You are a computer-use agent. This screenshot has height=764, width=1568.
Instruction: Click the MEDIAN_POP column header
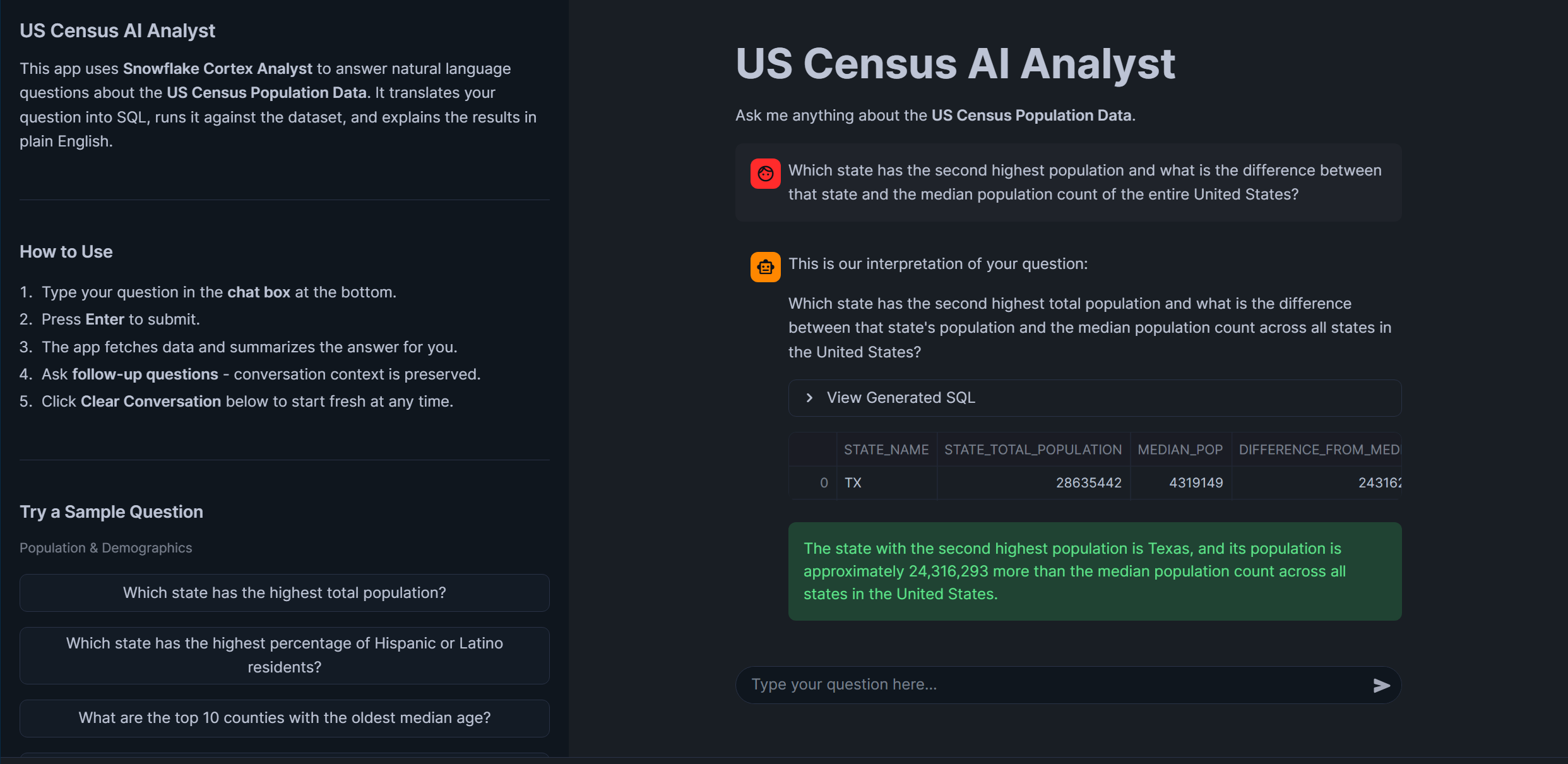click(x=1180, y=449)
